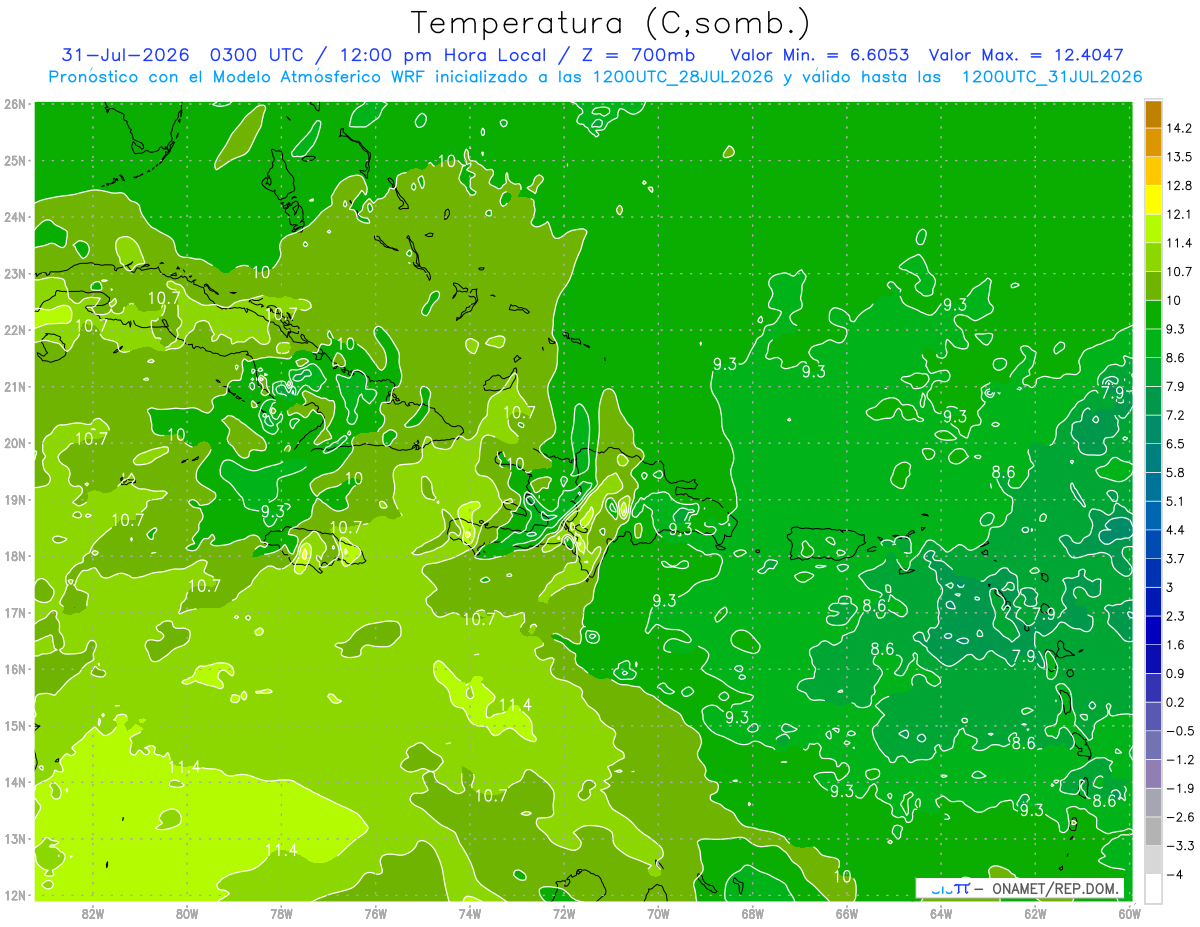Click the "20N" latitude axis label
The width and height of the screenshot is (1200, 927).
[15, 443]
